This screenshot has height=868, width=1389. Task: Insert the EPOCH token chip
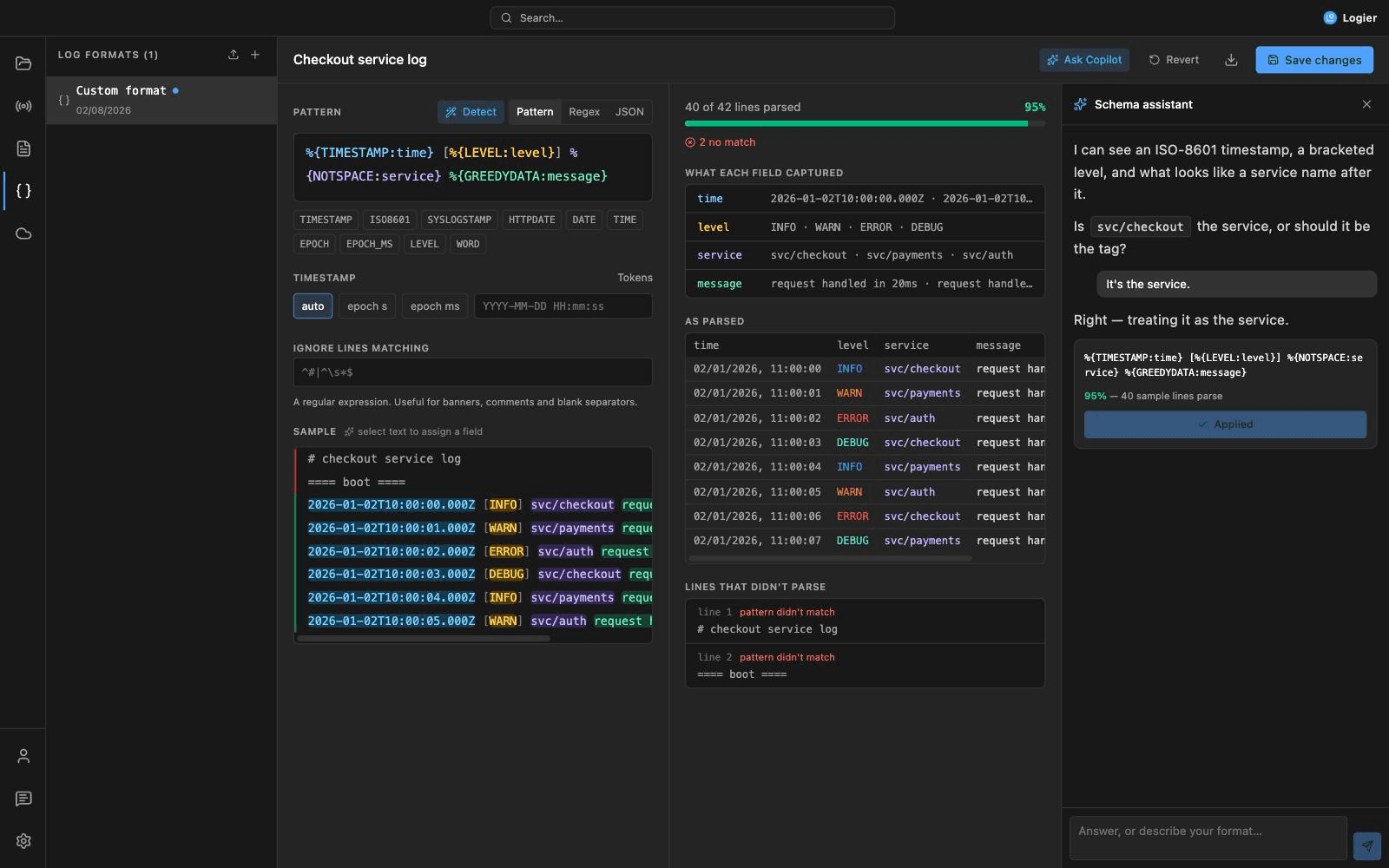(x=314, y=244)
